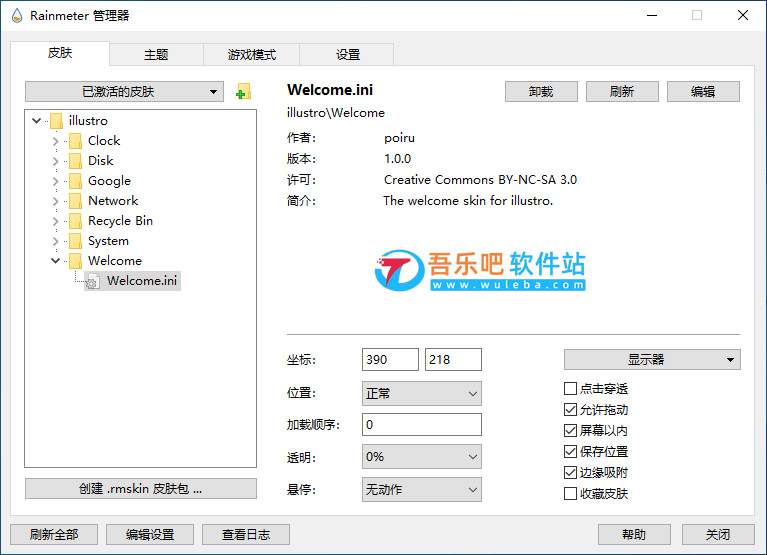Open the 显示器 dropdown menu

coord(652,360)
